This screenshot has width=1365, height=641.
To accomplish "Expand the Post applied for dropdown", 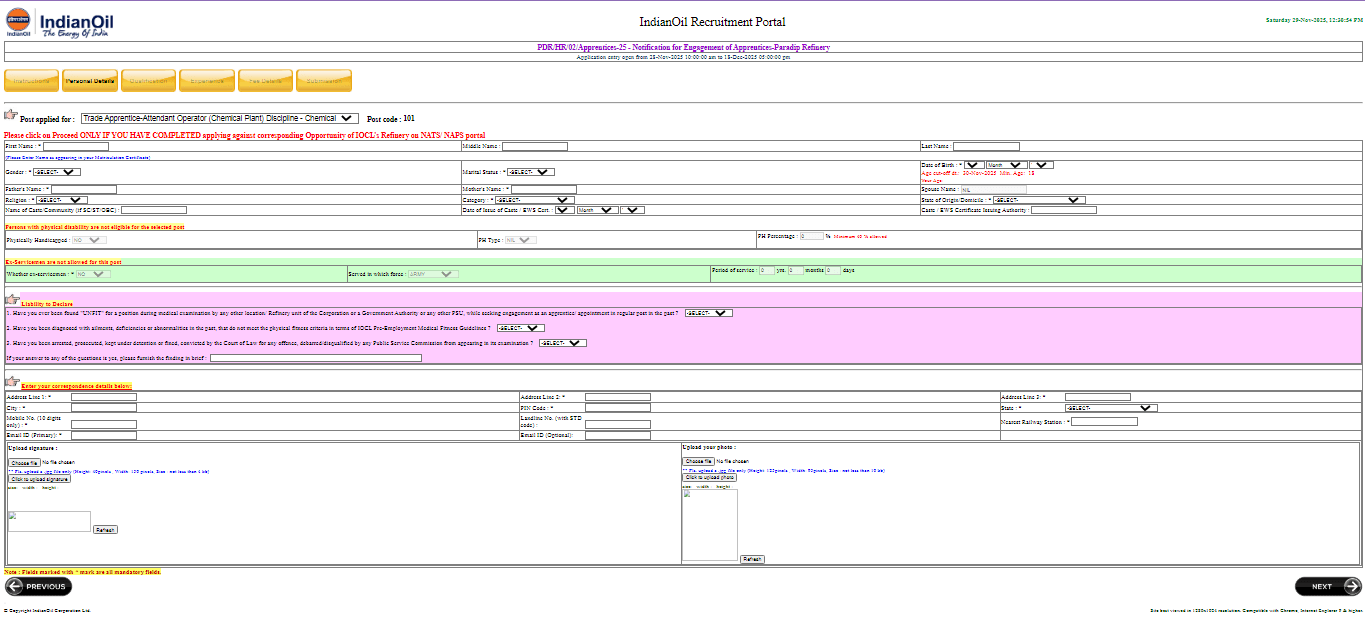I will (219, 118).
